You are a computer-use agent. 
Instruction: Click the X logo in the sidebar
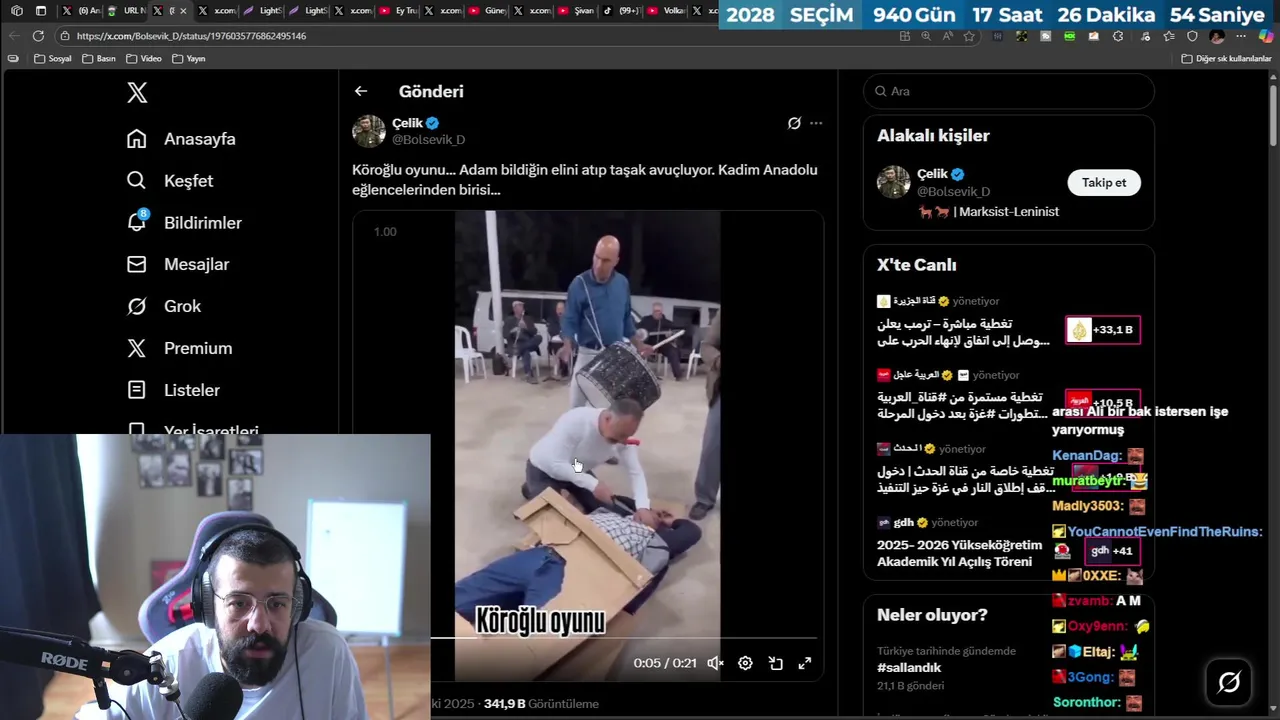point(137,93)
